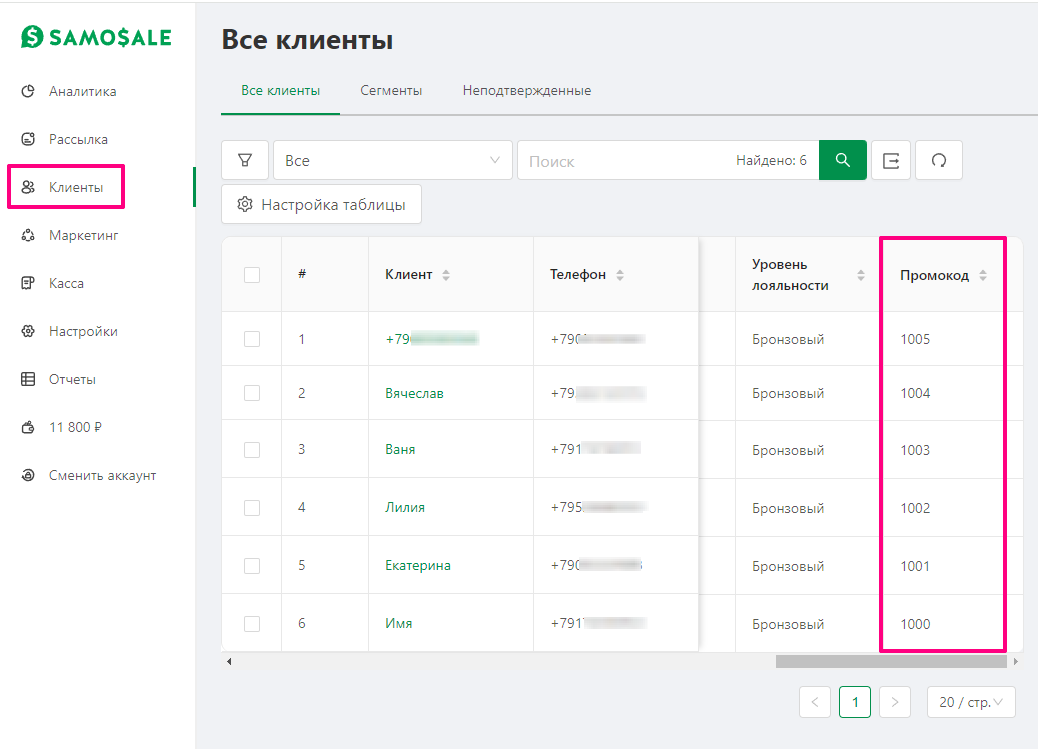Image resolution: width=1038 pixels, height=749 pixels.
Task: Click Найдено: 6 result count
Action: (x=771, y=160)
